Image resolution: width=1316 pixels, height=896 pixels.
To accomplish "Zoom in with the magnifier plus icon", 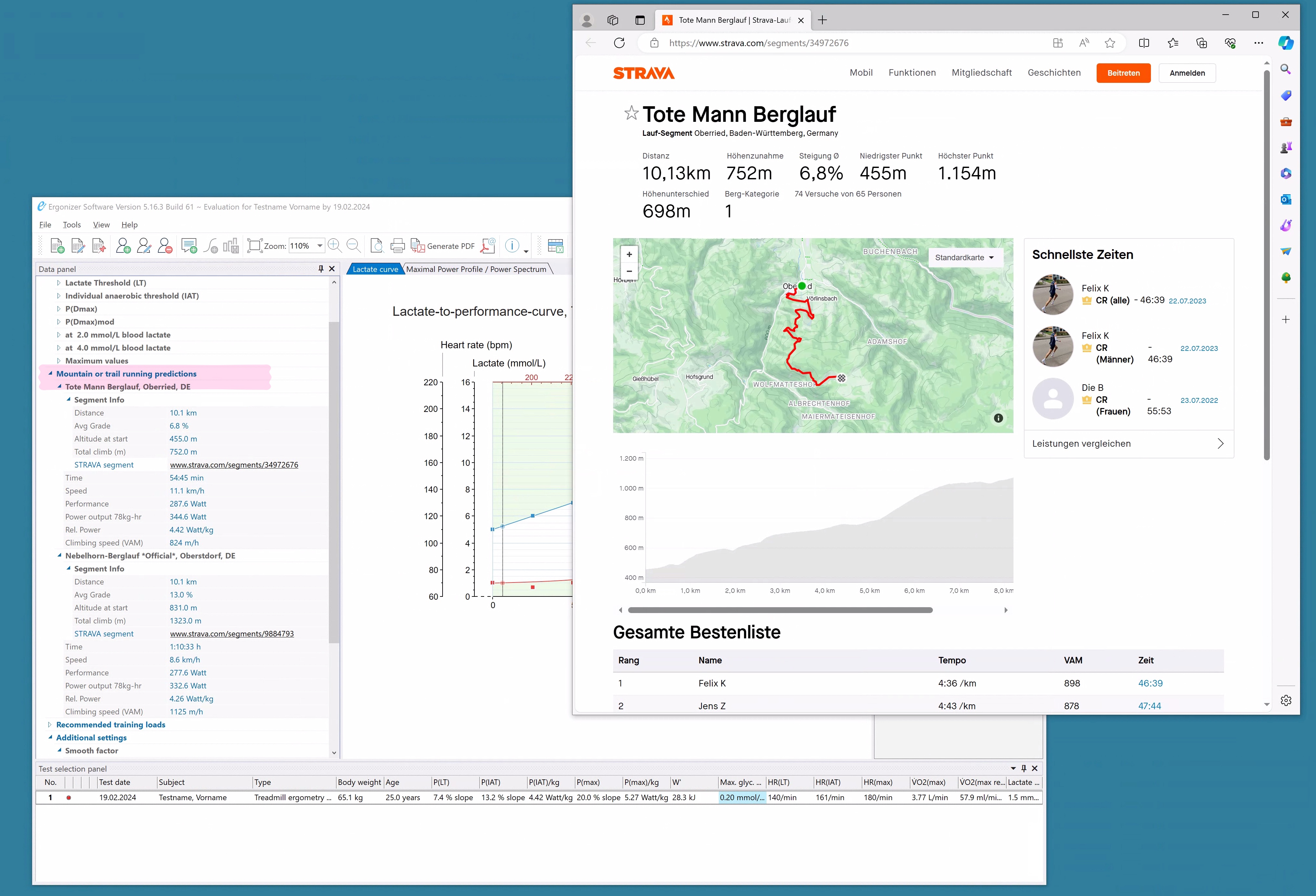I will click(x=335, y=245).
